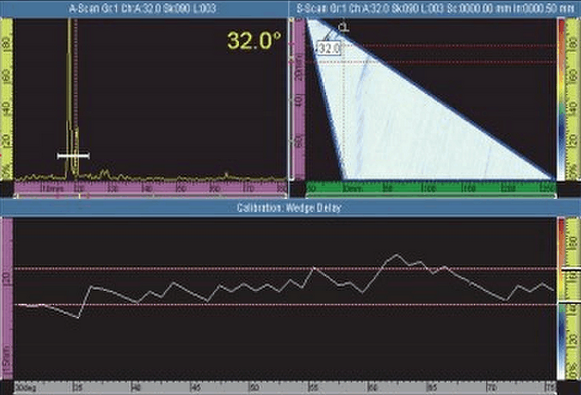The width and height of the screenshot is (581, 395).
Task: Open the S-Scan color palette bar
Action: 562,99
